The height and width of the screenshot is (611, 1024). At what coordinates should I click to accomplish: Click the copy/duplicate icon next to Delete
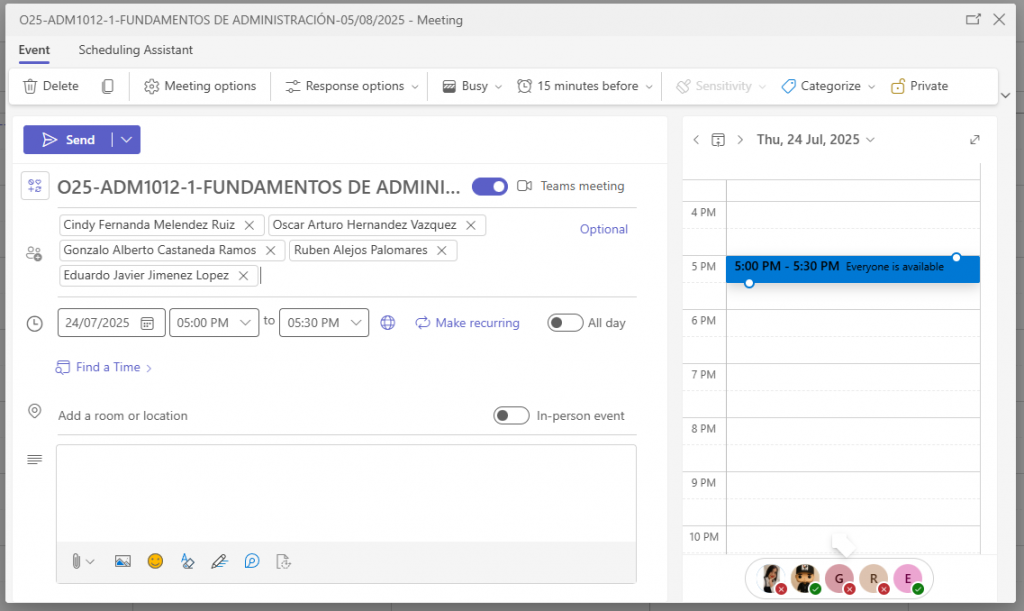[x=108, y=86]
